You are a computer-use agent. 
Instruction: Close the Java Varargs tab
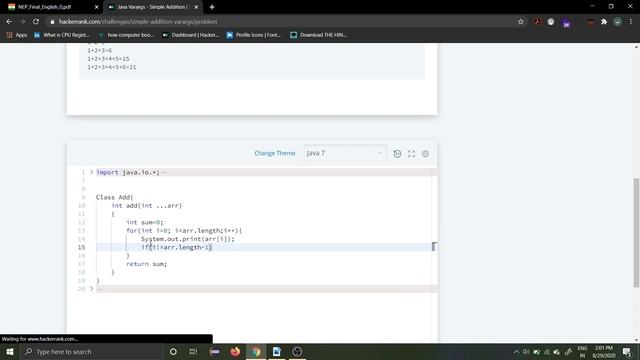click(x=196, y=7)
